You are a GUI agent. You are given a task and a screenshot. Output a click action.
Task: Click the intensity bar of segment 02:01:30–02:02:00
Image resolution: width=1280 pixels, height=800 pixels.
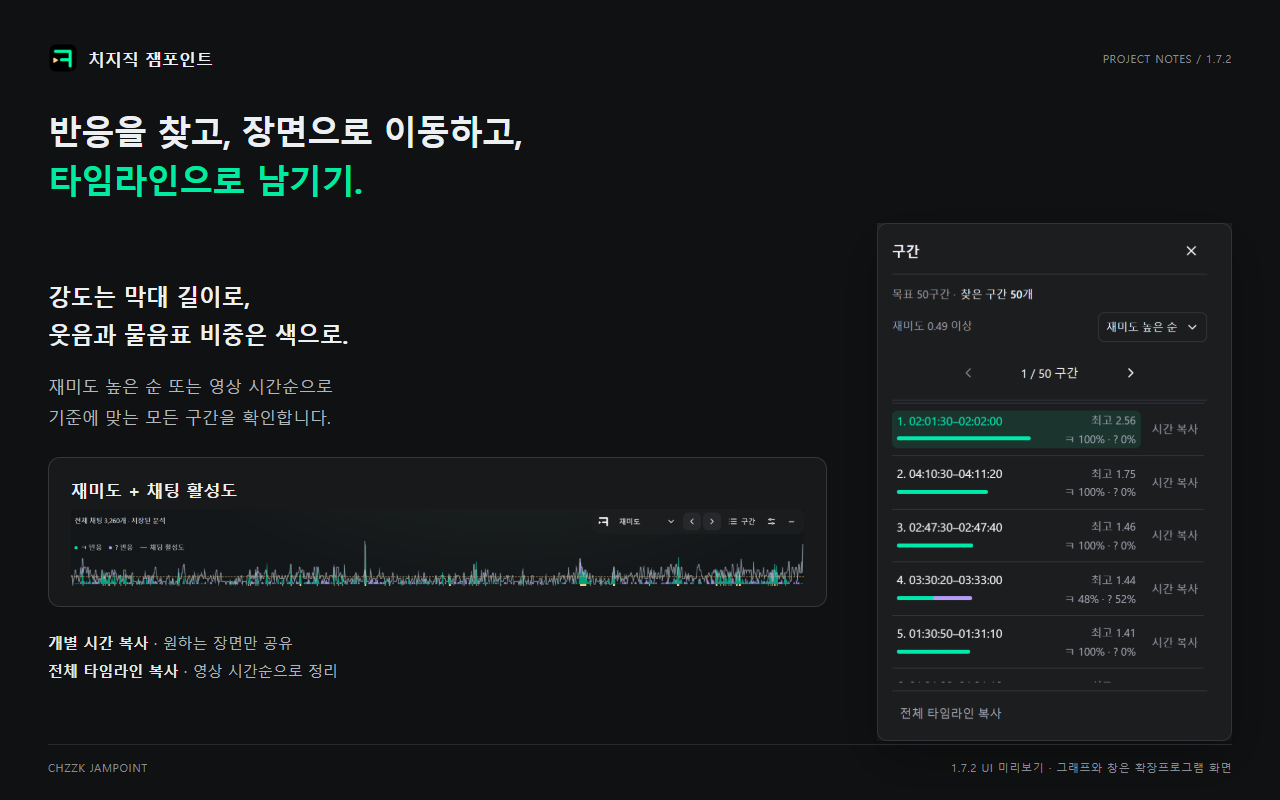pos(963,438)
